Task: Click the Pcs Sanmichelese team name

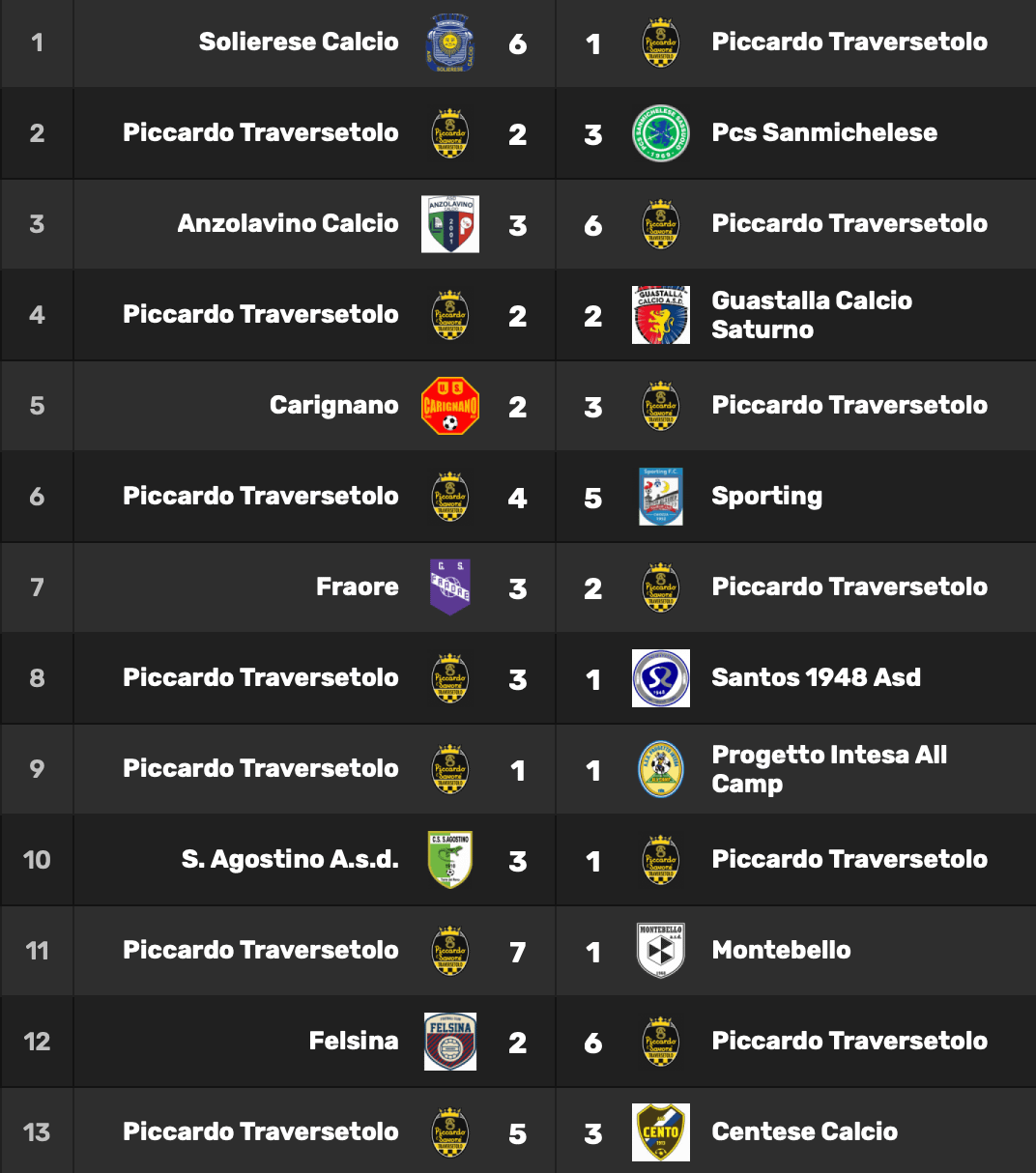Action: pos(824,132)
